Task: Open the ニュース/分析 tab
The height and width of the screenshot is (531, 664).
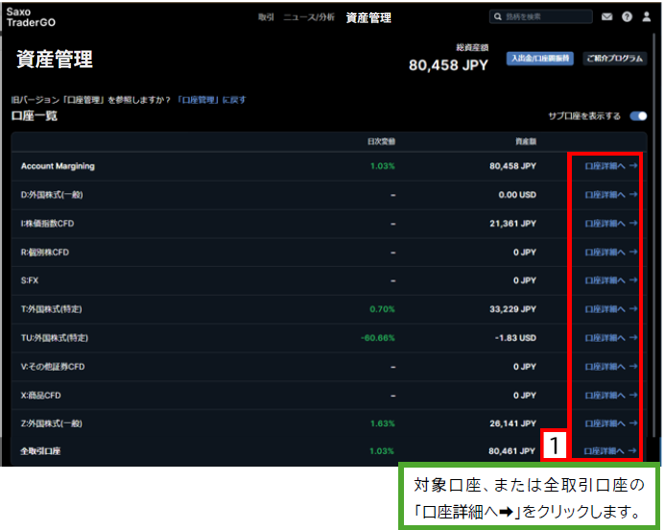Action: tap(309, 17)
